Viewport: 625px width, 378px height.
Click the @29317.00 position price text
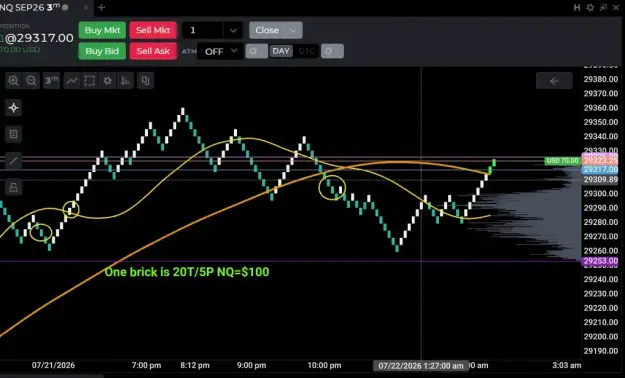pyautogui.click(x=39, y=38)
